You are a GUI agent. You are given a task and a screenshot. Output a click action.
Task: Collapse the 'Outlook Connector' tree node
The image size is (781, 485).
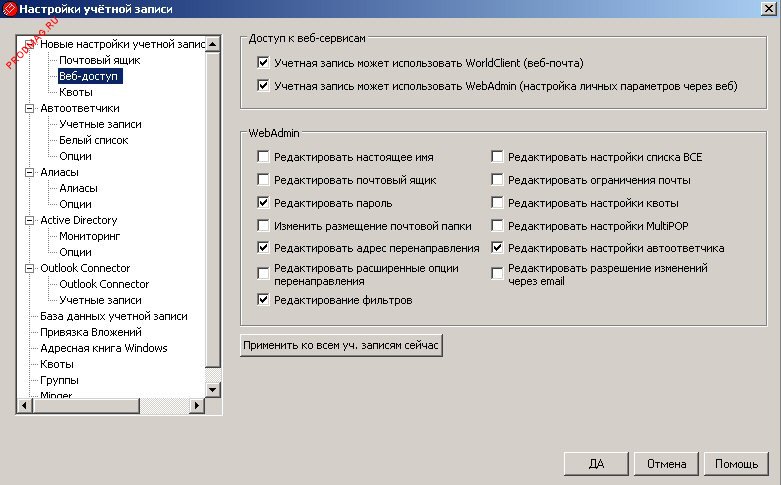click(x=30, y=268)
